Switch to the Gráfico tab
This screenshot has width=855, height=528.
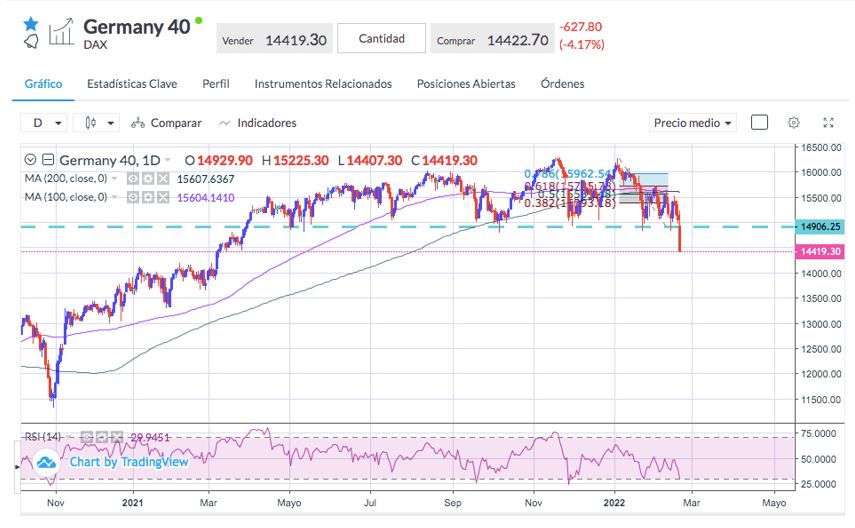44,84
